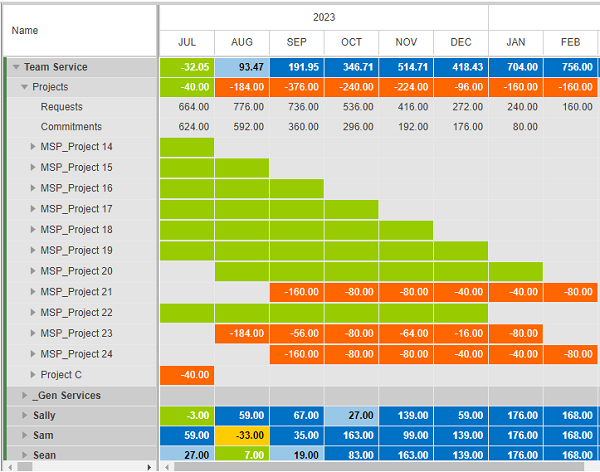
Task: Click MSP_Project 23 August cell -184.00
Action: click(242, 333)
